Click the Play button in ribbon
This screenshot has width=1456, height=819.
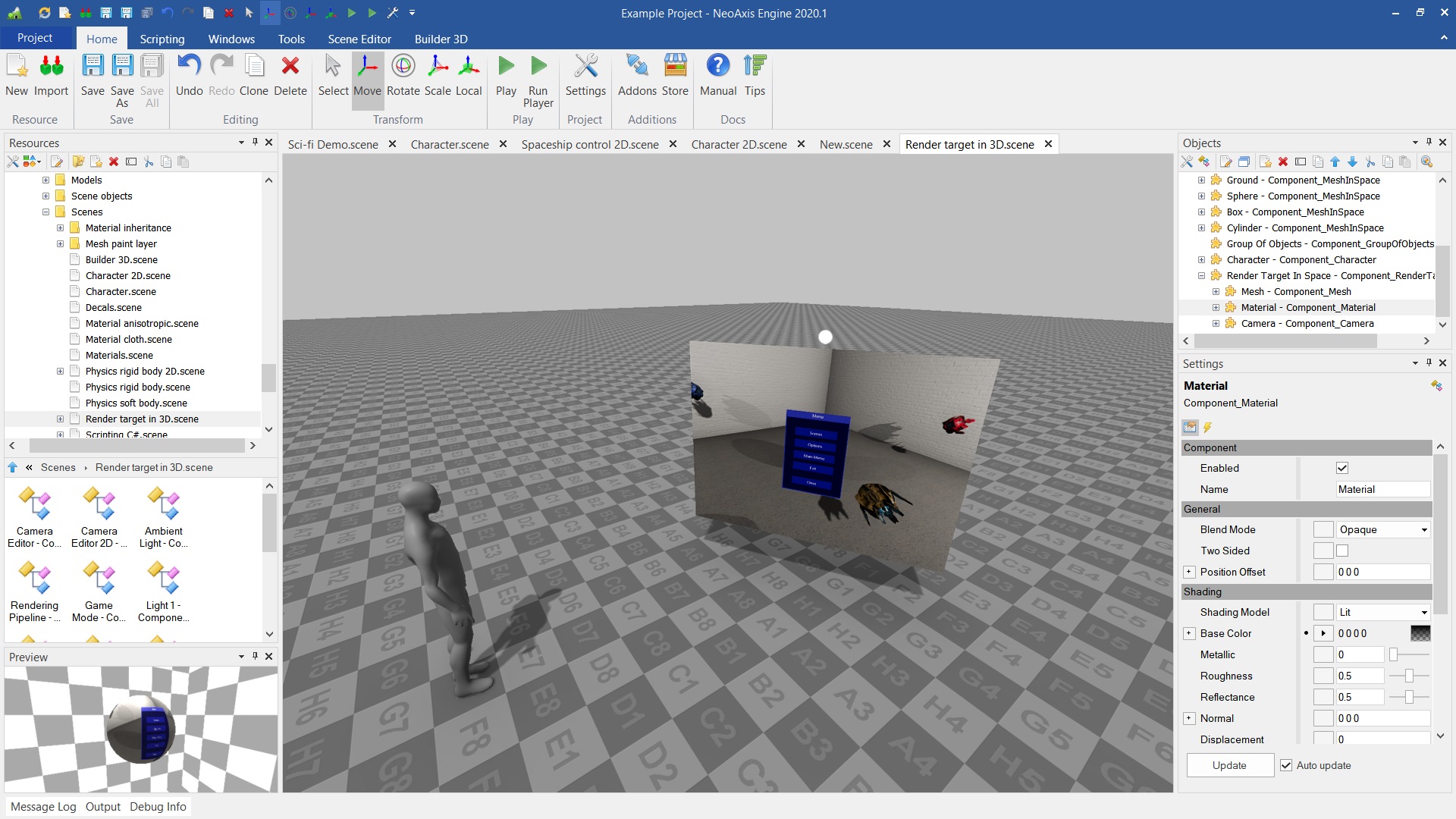[506, 67]
